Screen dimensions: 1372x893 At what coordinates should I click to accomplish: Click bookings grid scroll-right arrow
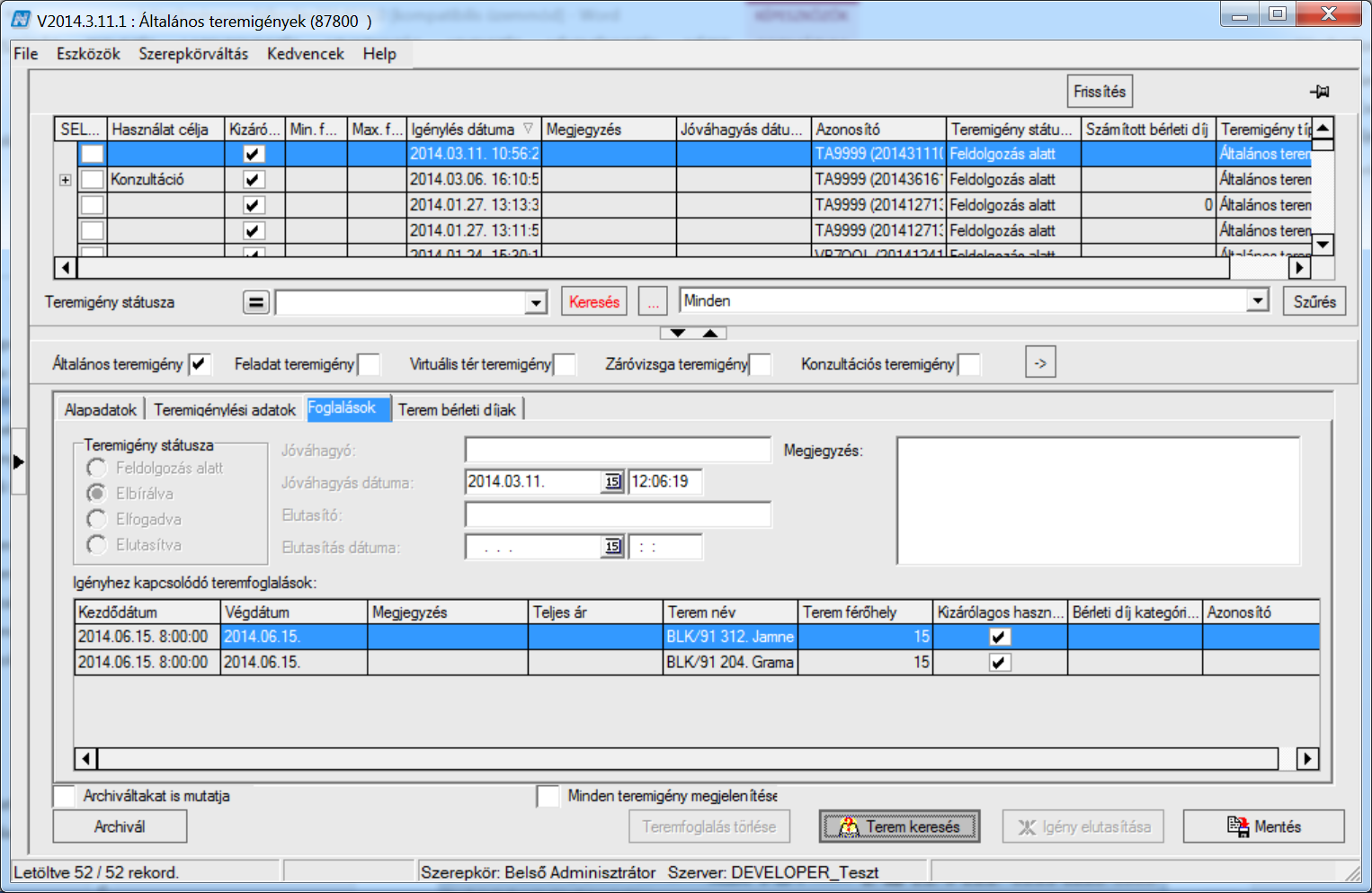click(1308, 759)
